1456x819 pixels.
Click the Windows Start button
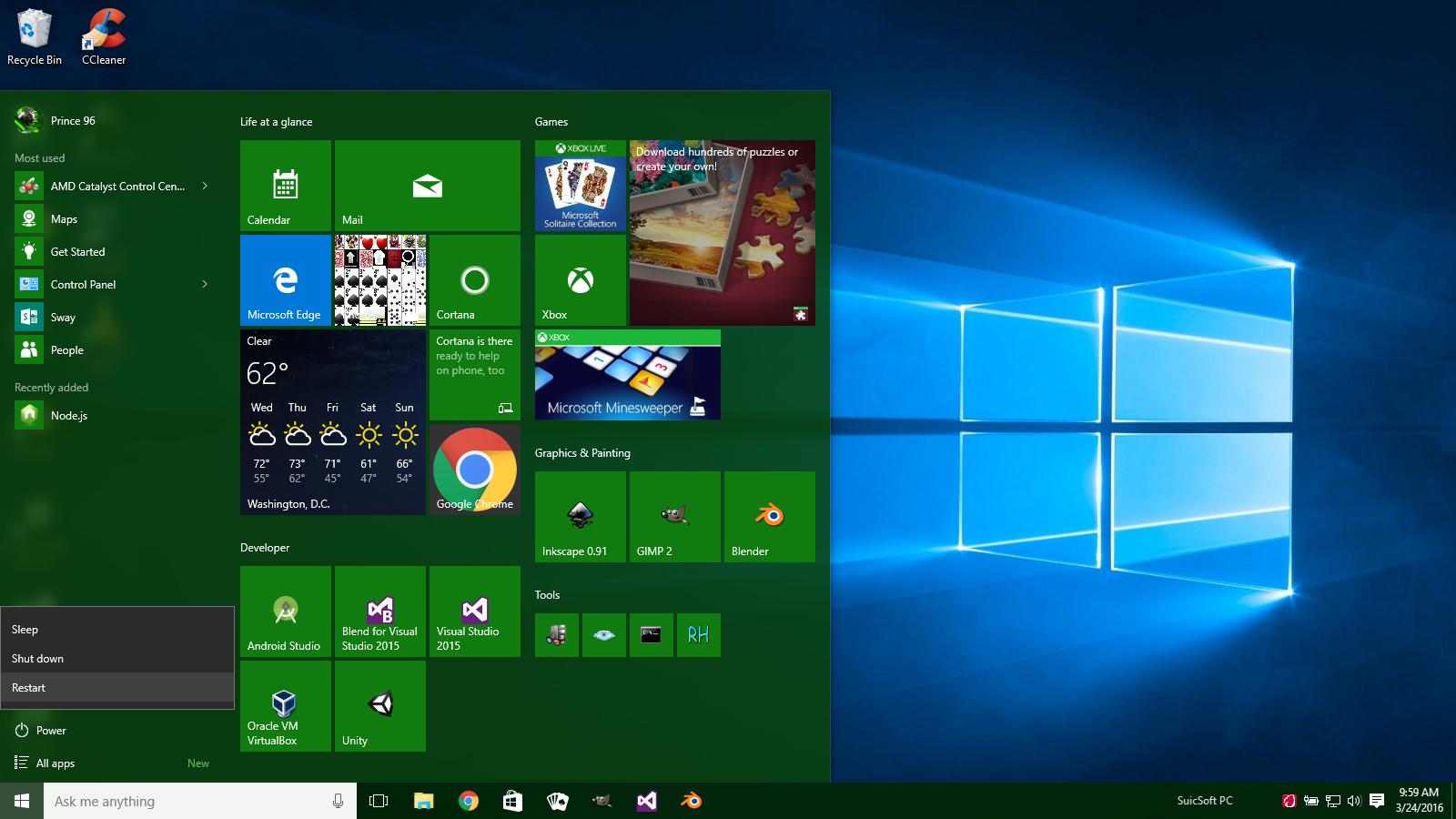click(x=22, y=801)
